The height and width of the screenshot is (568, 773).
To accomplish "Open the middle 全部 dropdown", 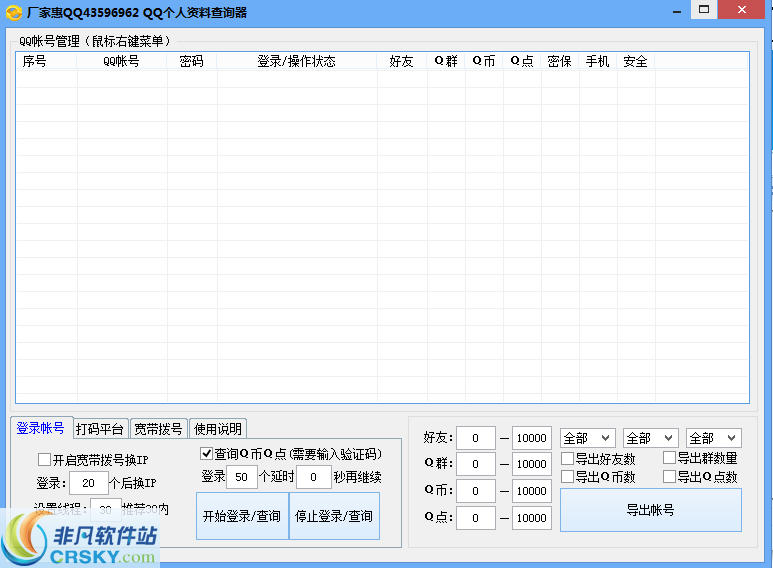I will click(x=651, y=438).
